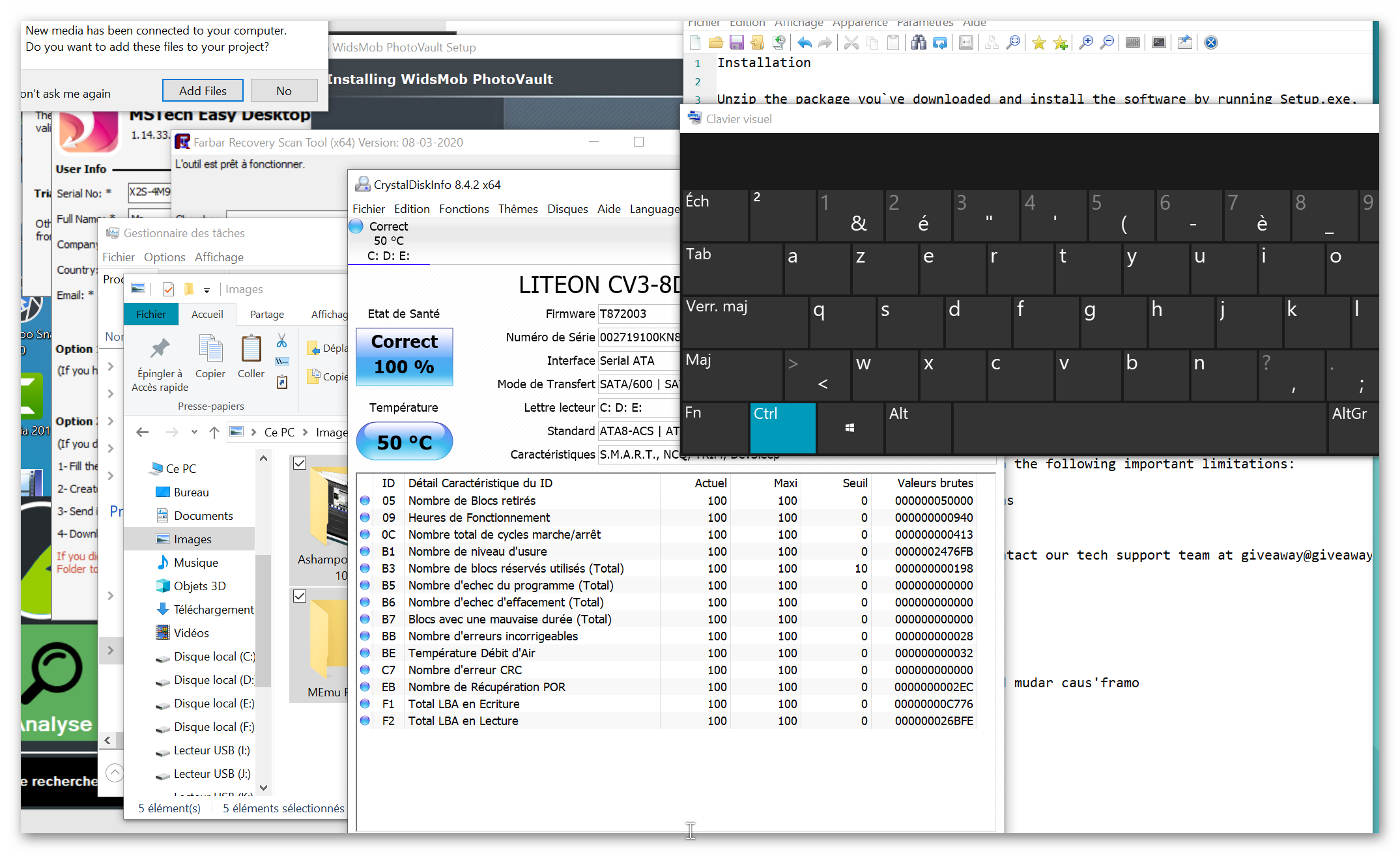This screenshot has height=854, width=1400.
Task: Click the blue scissors Cut icon in Explorer ribbon
Action: click(281, 341)
